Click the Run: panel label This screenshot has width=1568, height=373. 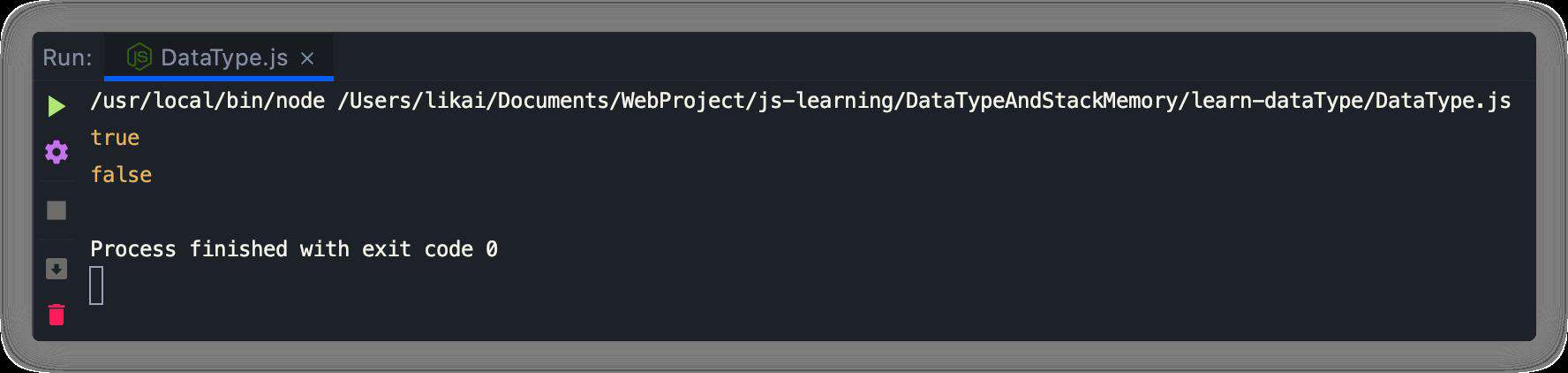(67, 57)
